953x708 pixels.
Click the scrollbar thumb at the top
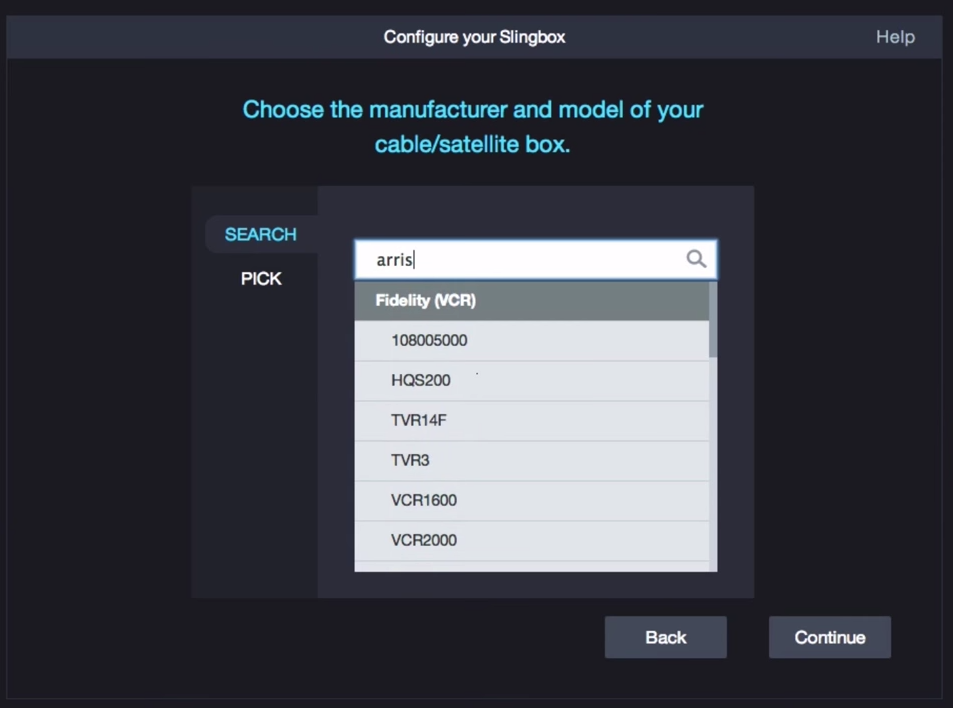(x=712, y=315)
